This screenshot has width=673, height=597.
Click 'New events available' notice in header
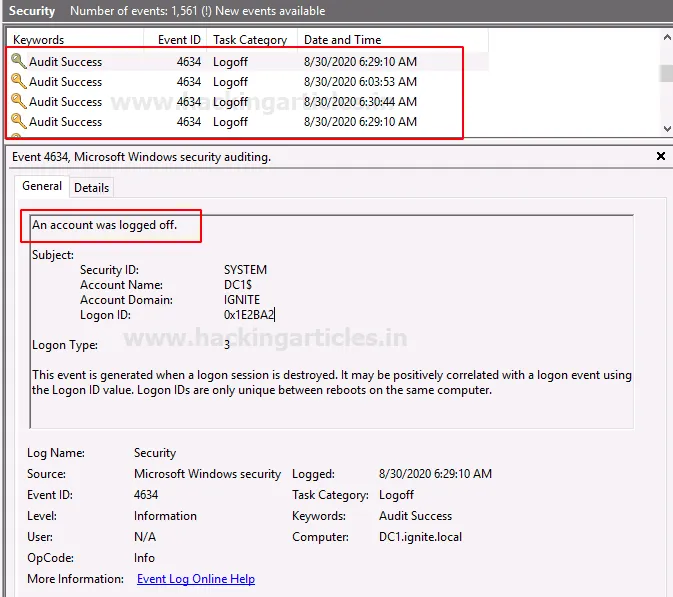(270, 11)
